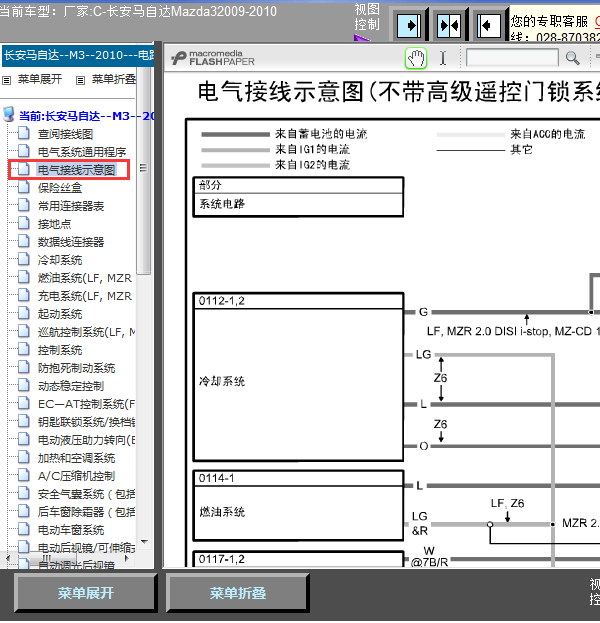Click page icon beside 接地点

24,223
